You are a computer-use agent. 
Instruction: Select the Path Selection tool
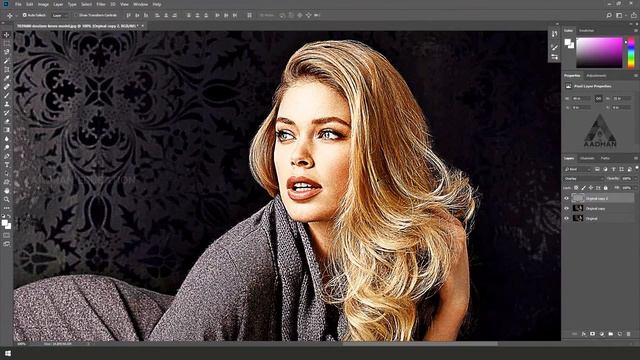(7, 173)
